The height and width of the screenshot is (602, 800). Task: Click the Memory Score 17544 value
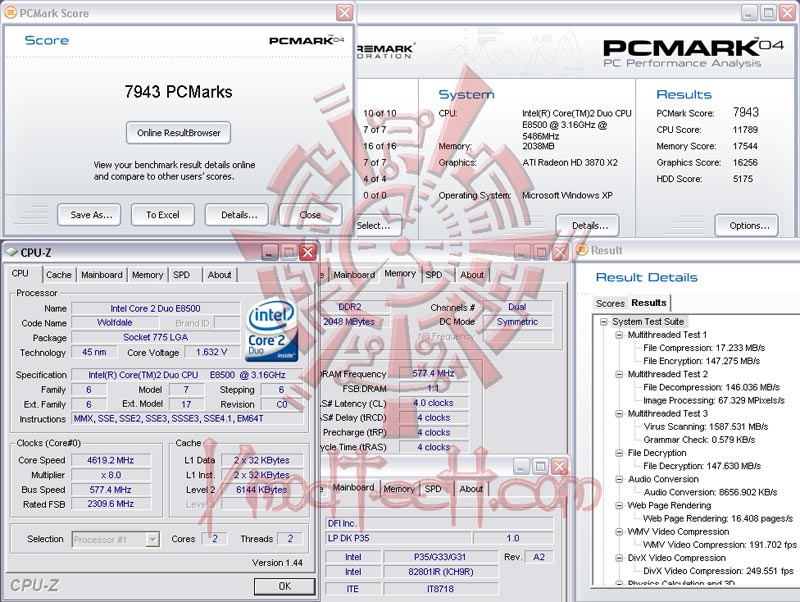745,146
